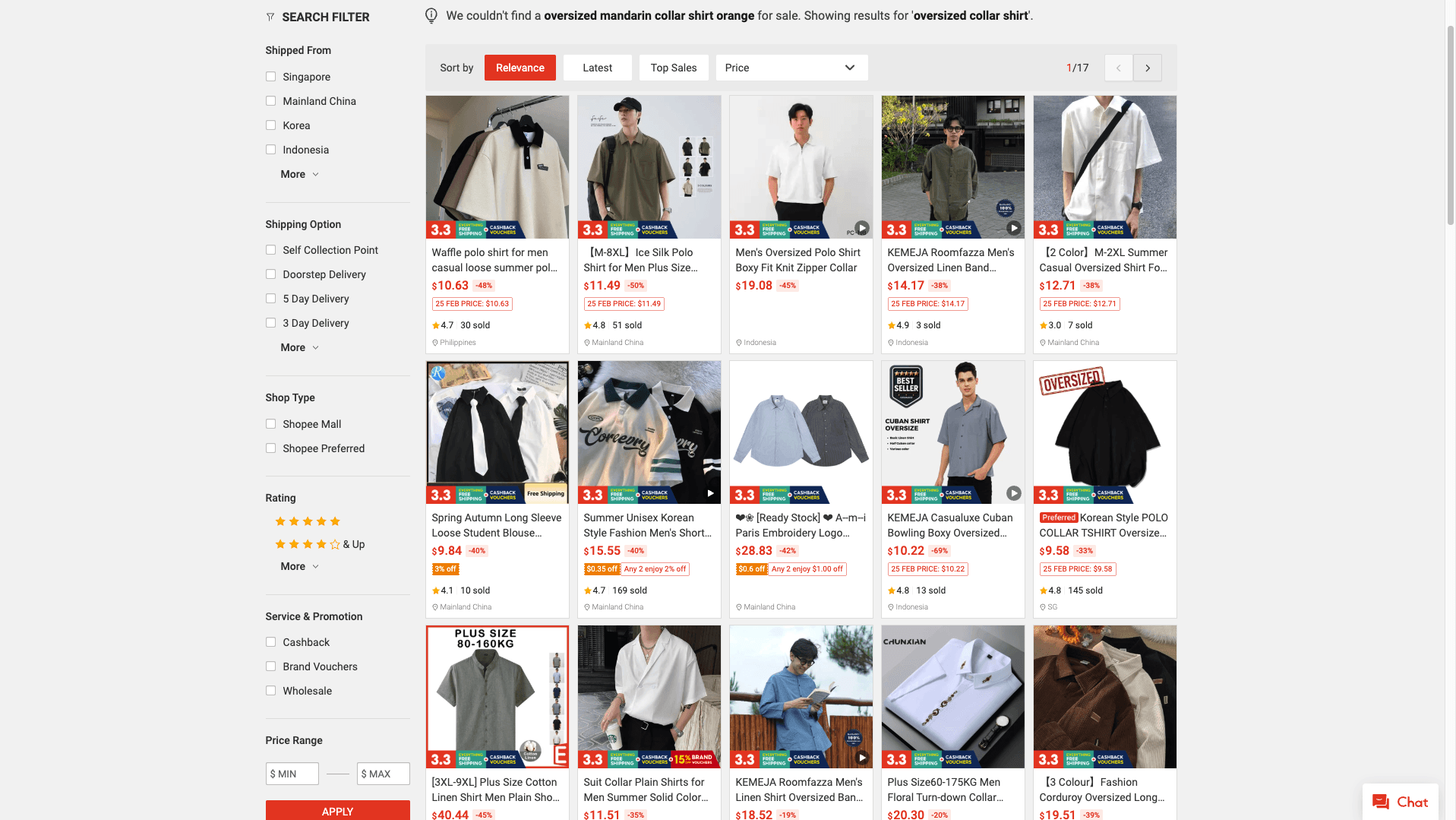
Task: Check the Mainland China filter
Action: (x=270, y=101)
